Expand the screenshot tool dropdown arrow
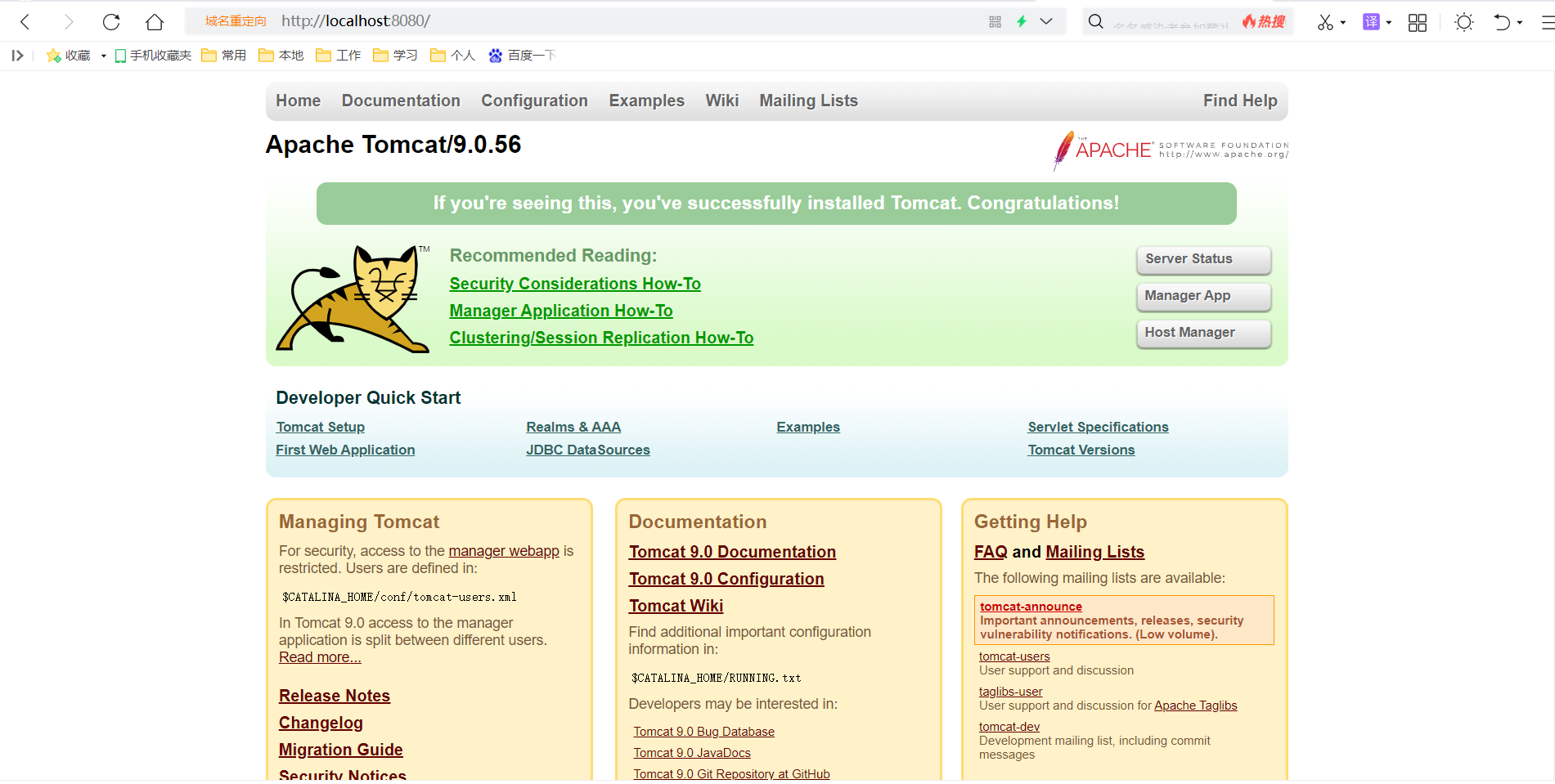This screenshot has height=784, width=1555. point(1343,23)
